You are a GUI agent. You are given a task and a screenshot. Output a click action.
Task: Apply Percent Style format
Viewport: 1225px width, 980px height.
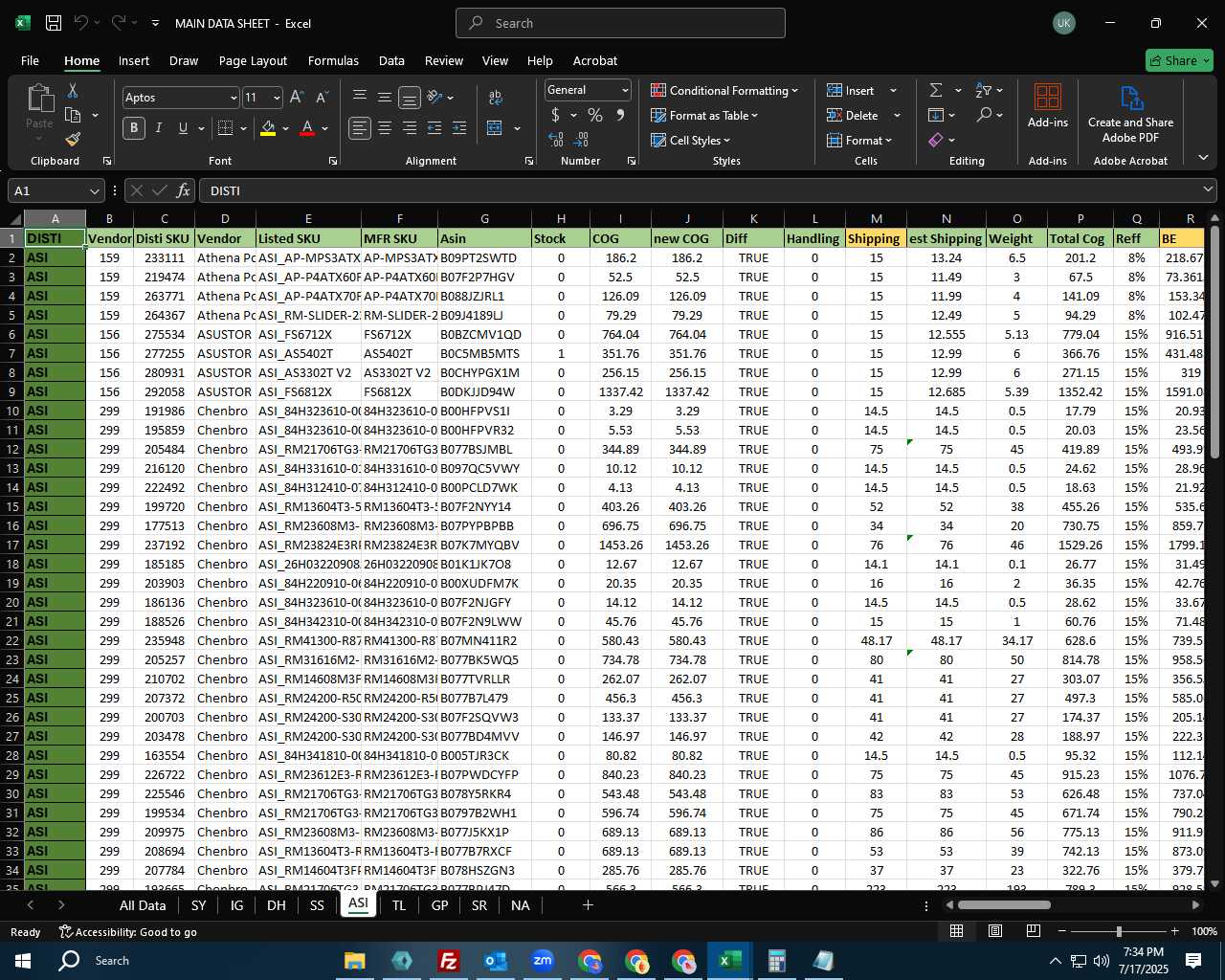coord(595,115)
